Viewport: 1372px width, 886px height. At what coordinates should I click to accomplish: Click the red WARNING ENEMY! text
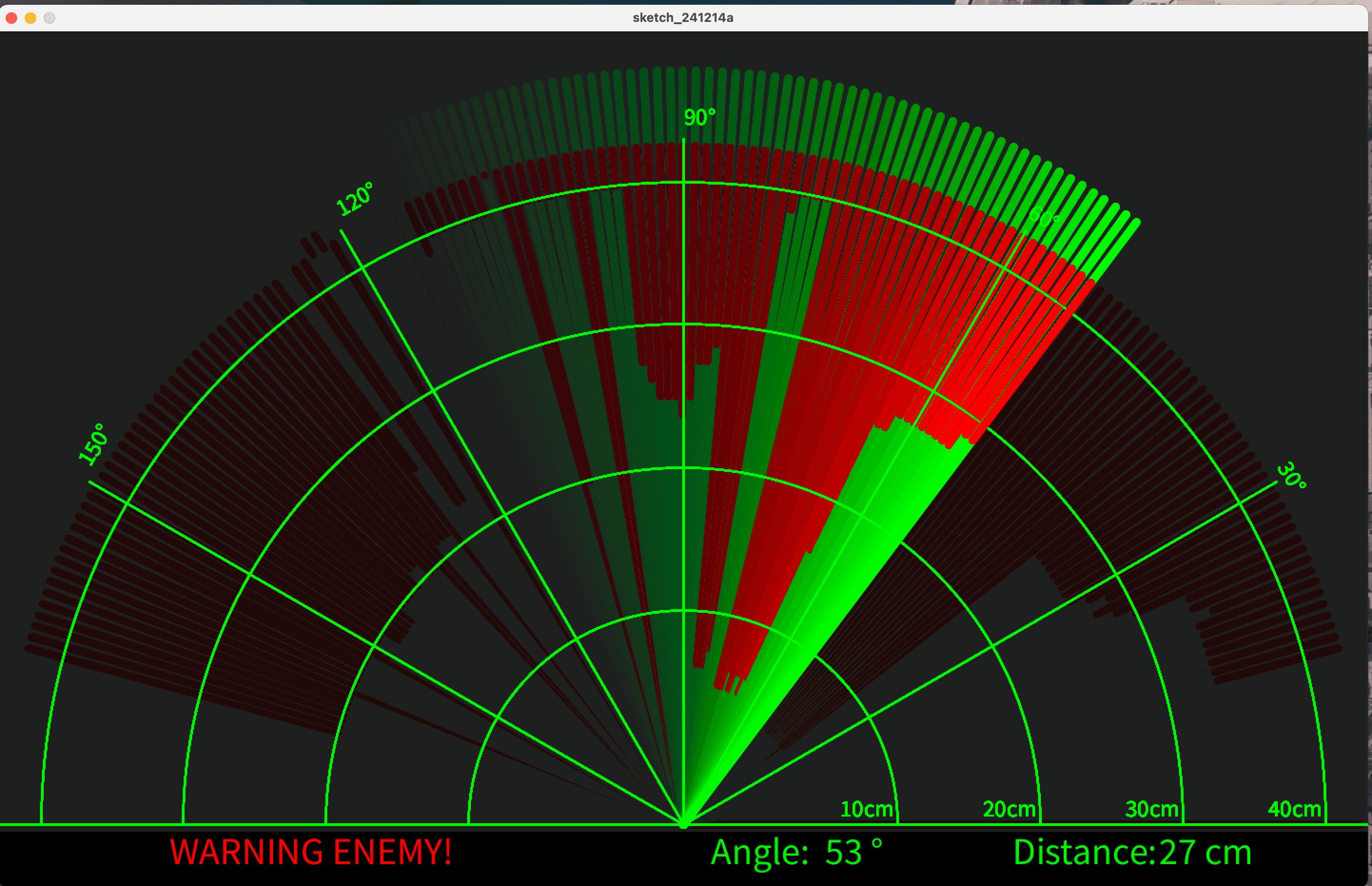pyautogui.click(x=311, y=852)
